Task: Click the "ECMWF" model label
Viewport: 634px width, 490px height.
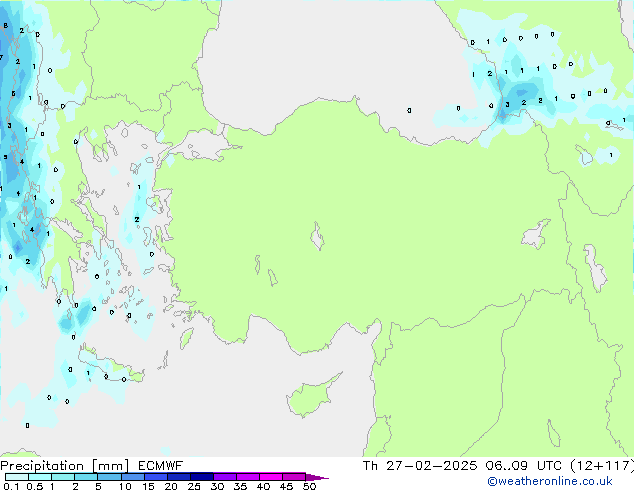Action: (161, 466)
